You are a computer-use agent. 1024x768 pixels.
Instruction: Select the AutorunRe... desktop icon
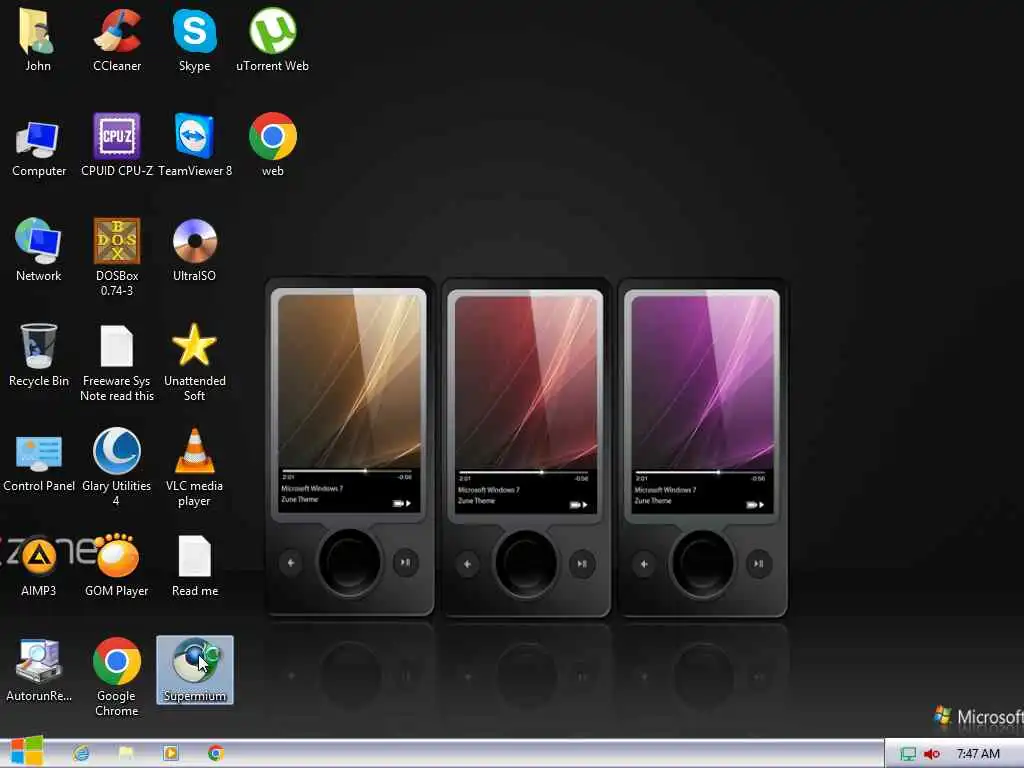click(39, 671)
